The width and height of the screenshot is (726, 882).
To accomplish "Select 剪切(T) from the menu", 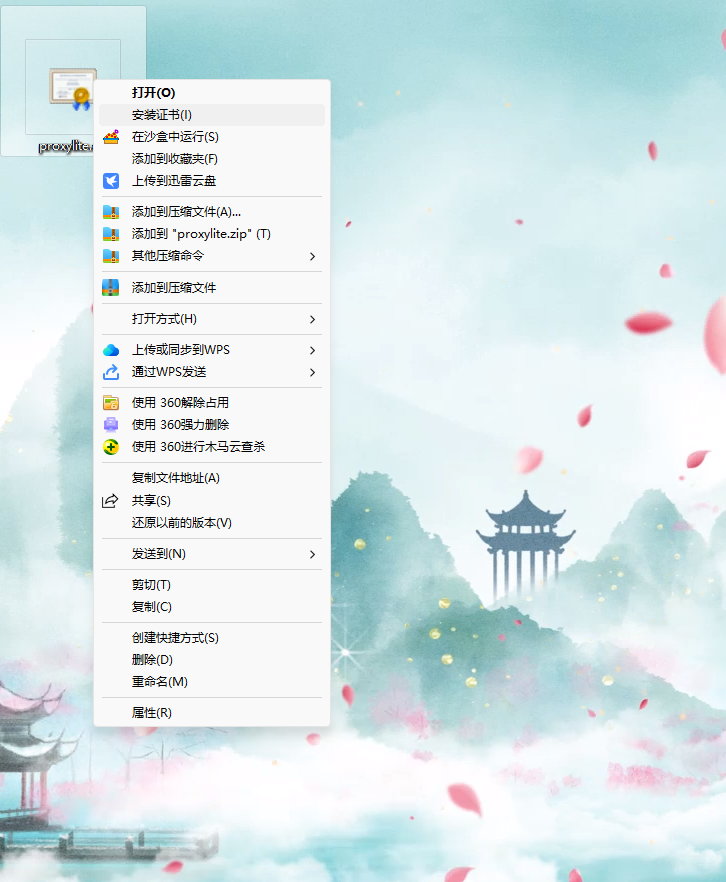I will click(211, 585).
